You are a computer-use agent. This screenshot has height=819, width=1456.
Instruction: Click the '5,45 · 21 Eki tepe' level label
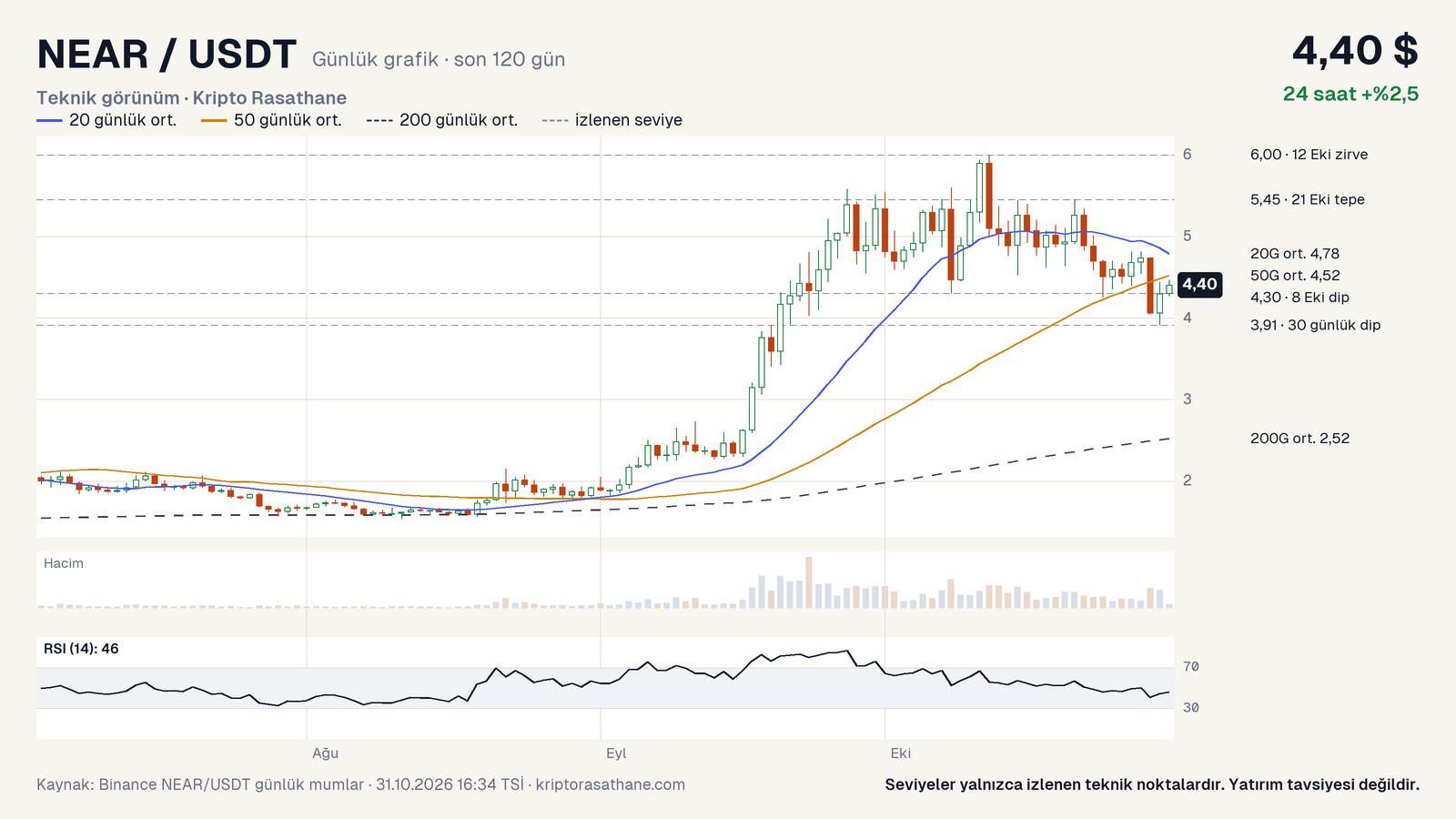point(1307,199)
